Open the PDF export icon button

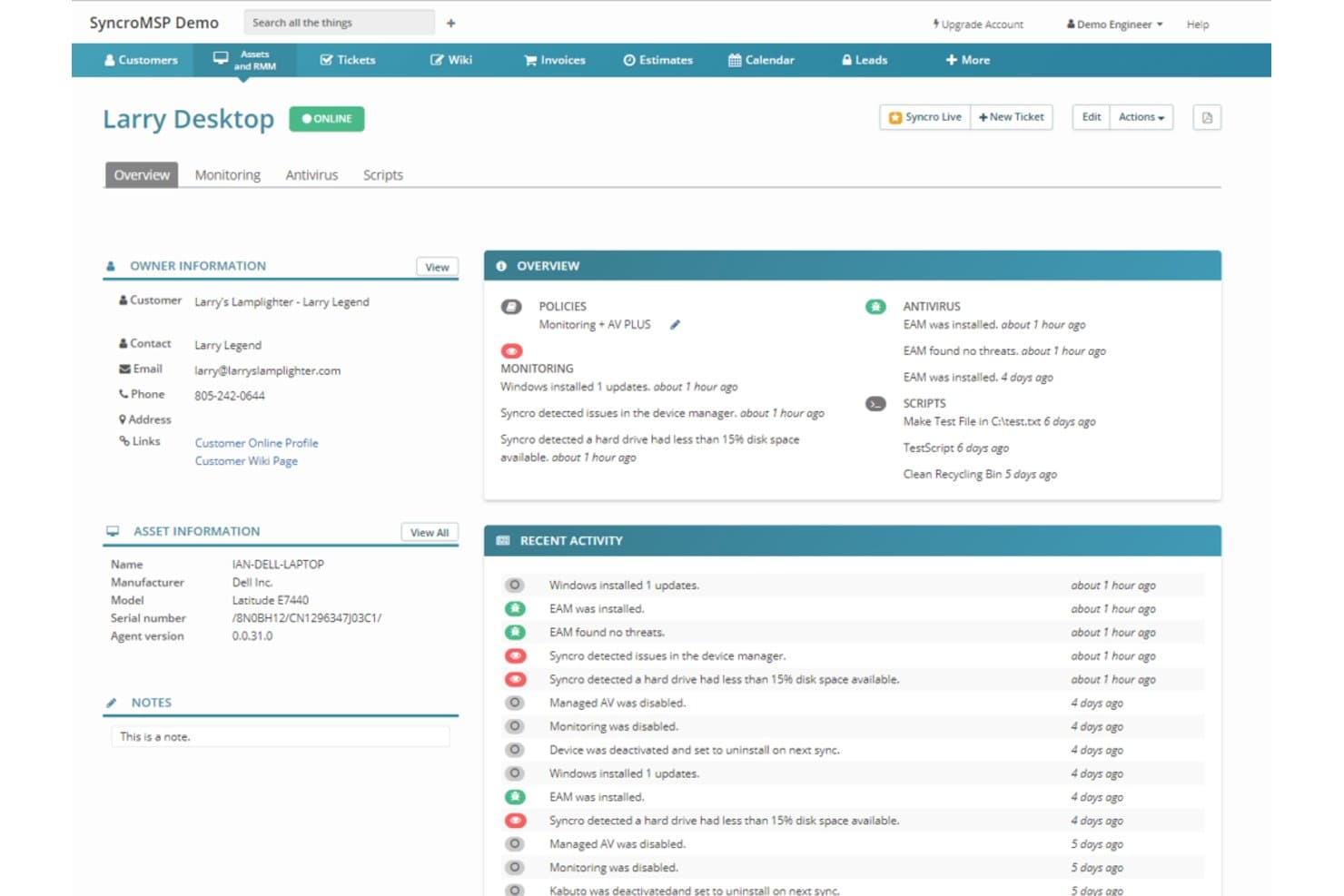click(x=1207, y=117)
